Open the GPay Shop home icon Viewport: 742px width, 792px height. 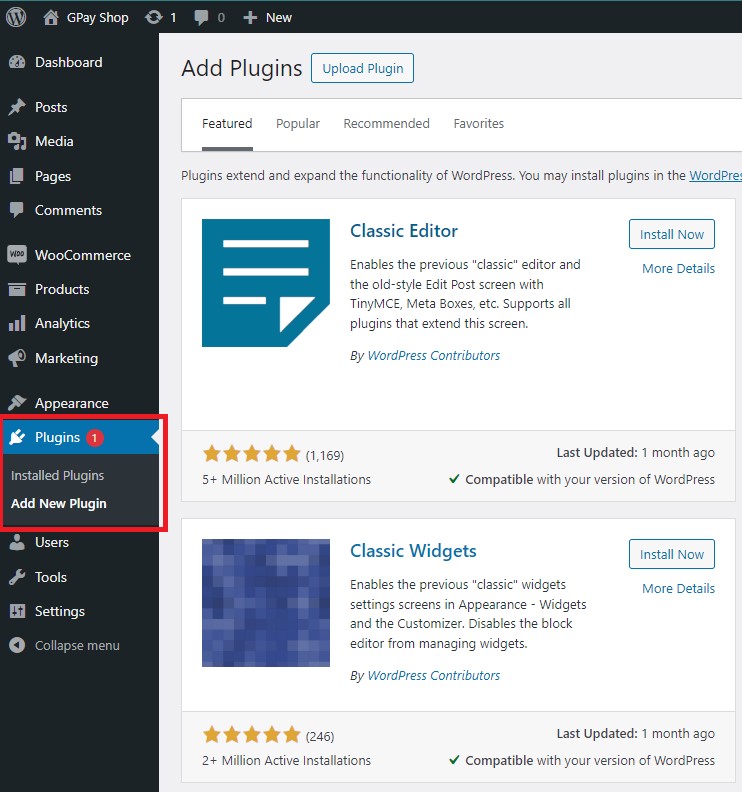tap(51, 17)
